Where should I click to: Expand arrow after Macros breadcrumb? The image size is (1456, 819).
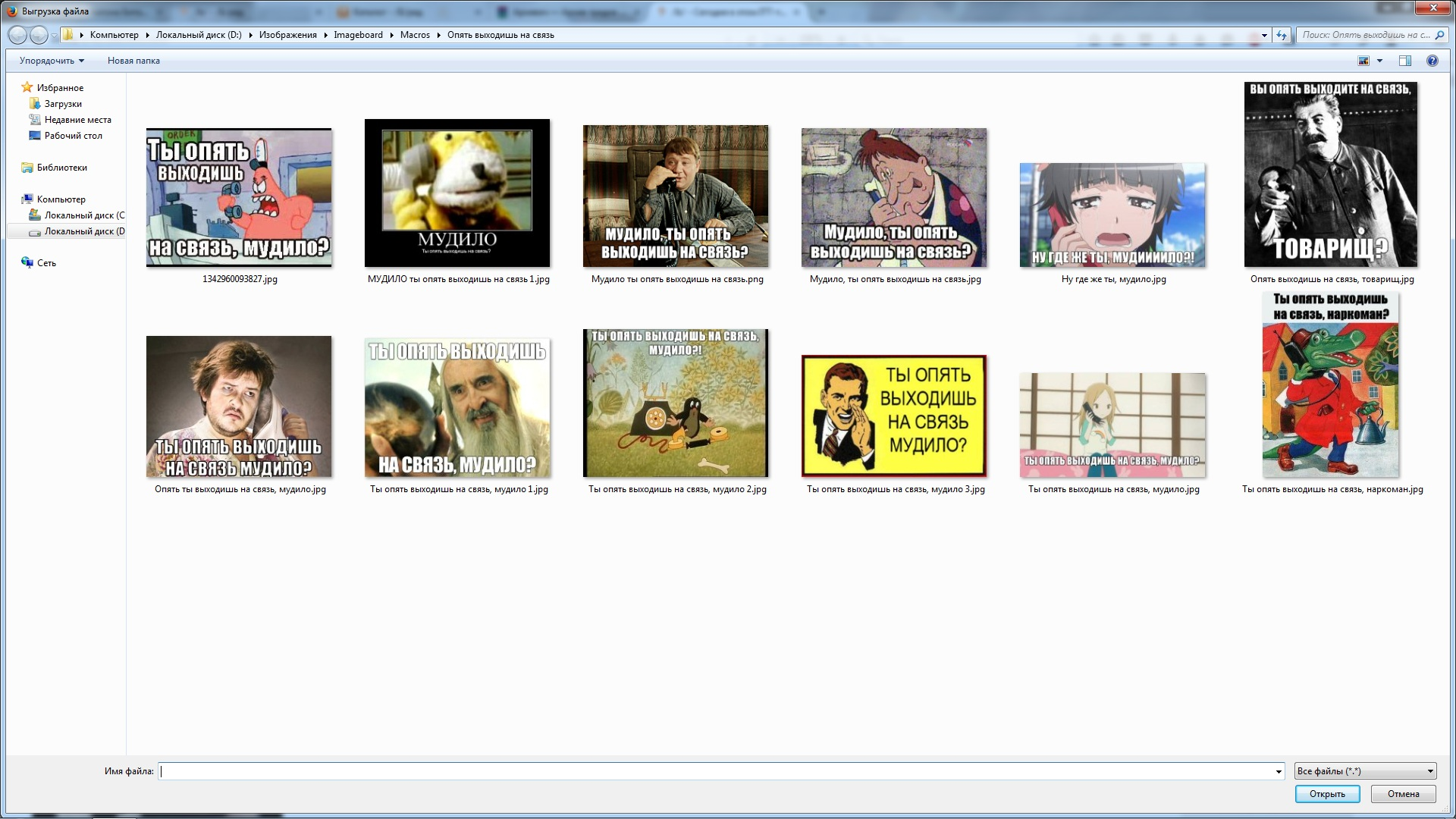tap(439, 35)
